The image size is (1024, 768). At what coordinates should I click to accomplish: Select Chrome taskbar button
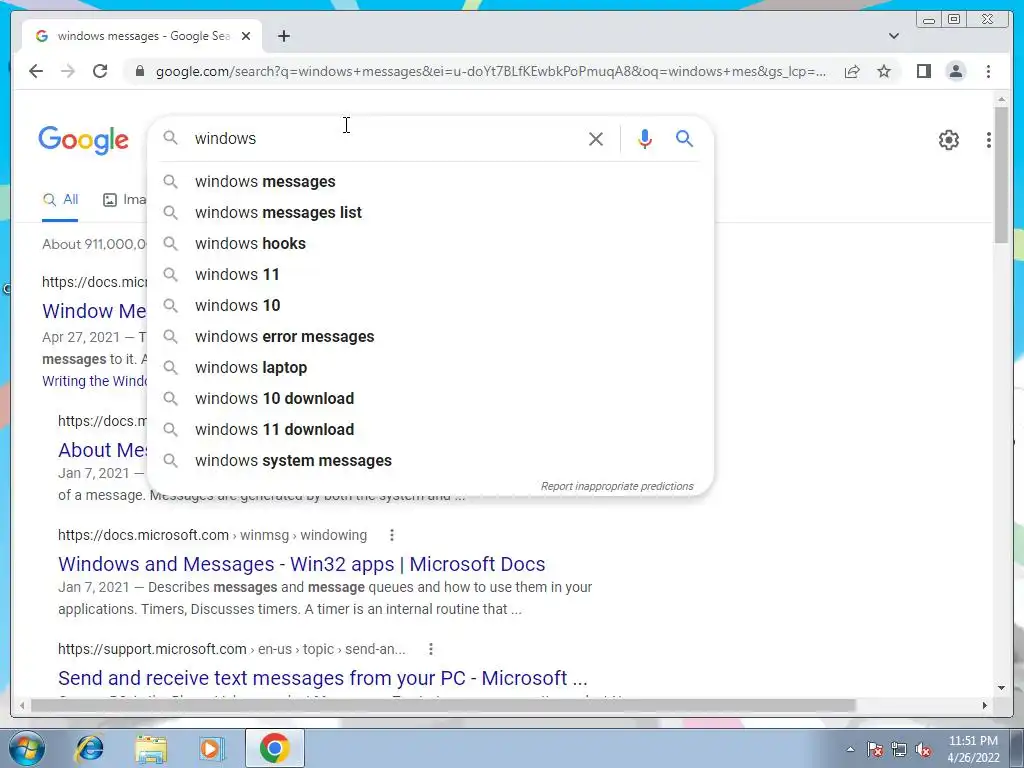click(x=275, y=748)
